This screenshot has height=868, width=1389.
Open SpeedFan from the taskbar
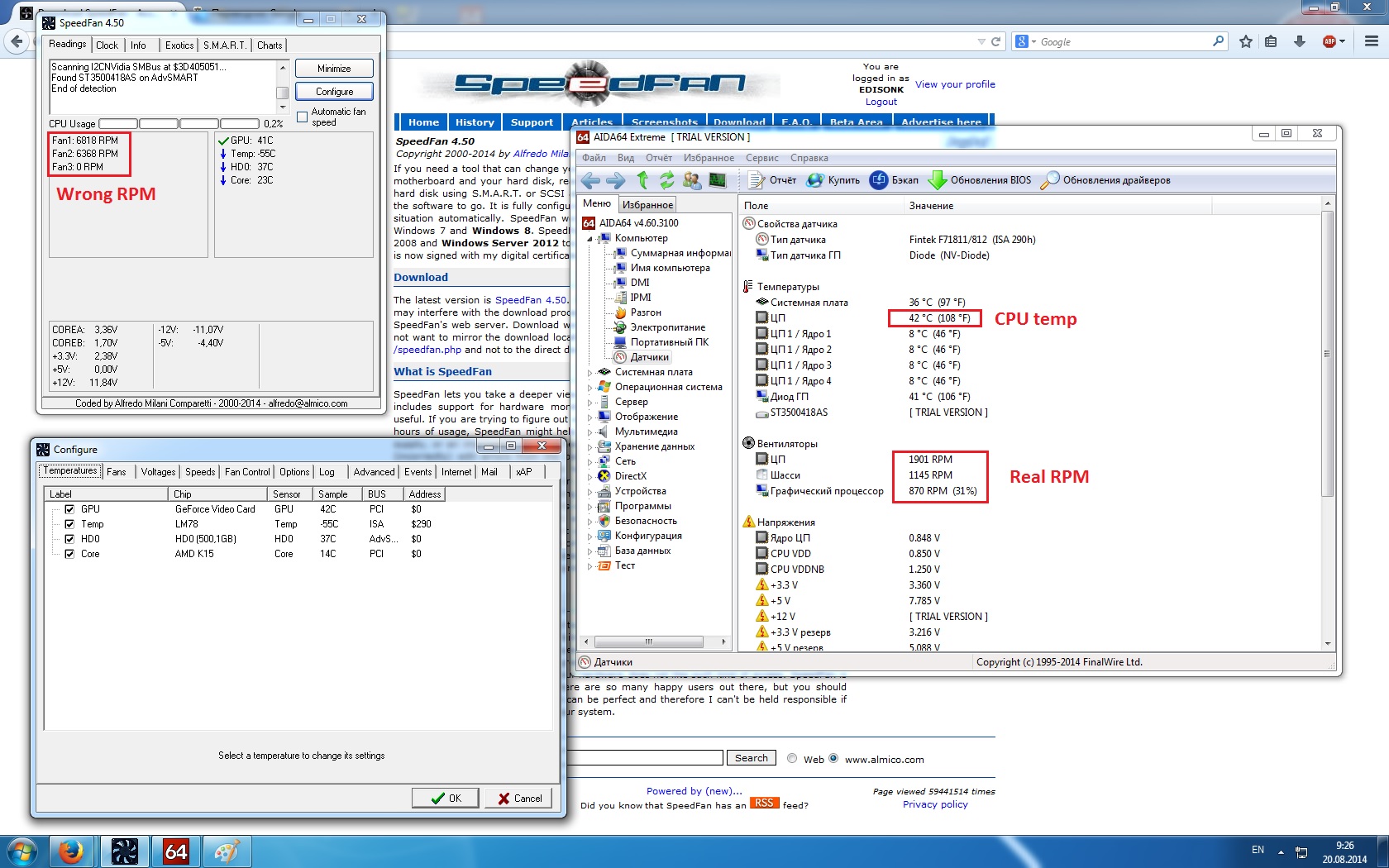125,851
